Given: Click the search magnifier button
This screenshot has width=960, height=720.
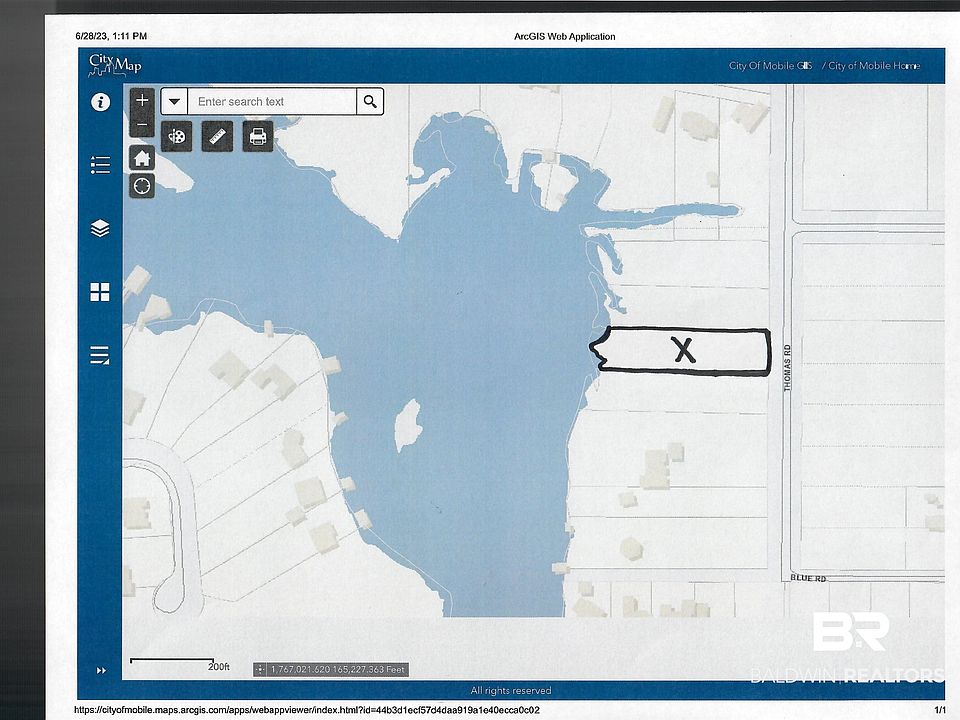Looking at the screenshot, I should 370,102.
